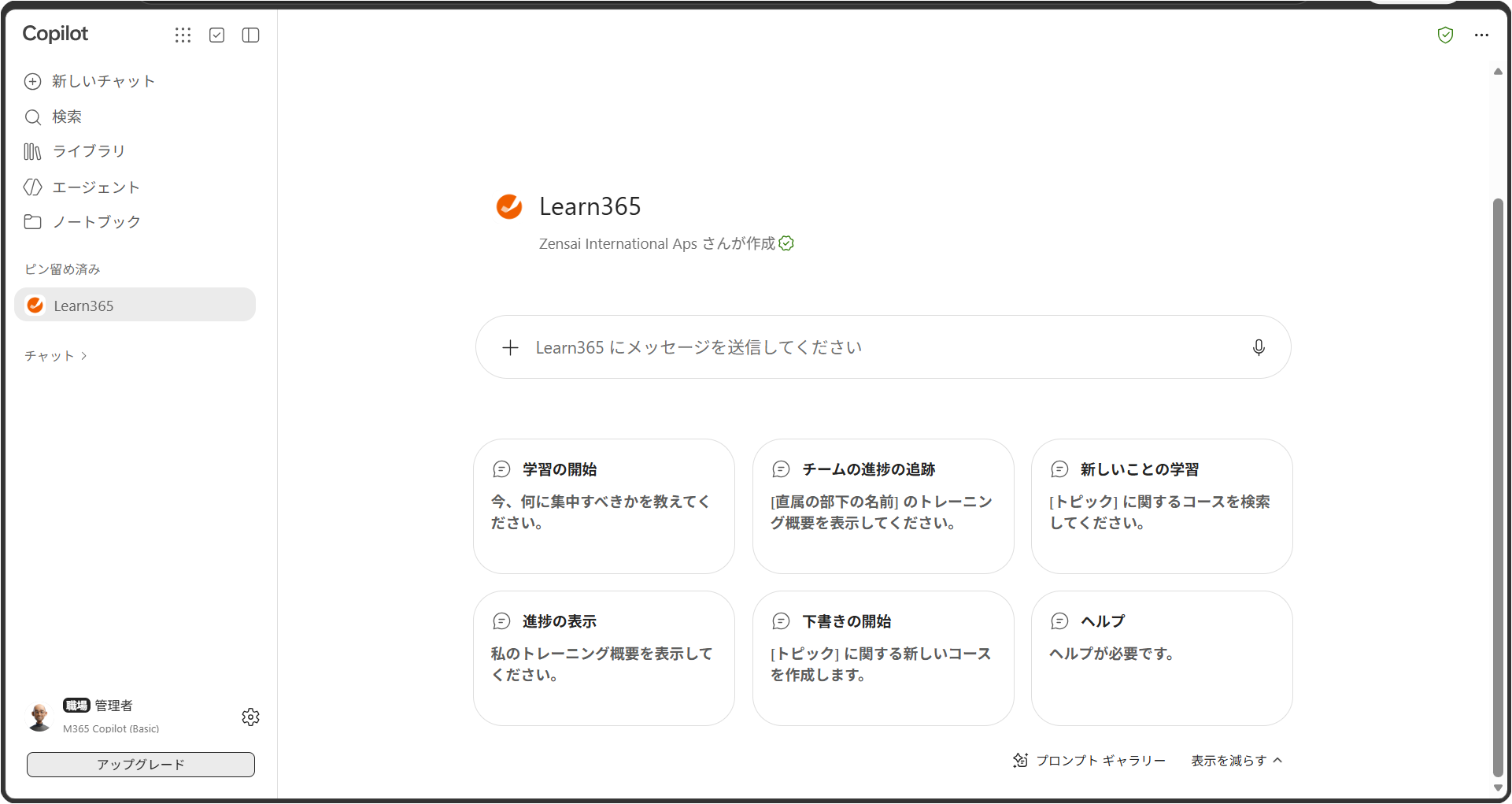The image size is (1512, 804).
Task: Open the three-dot more options menu
Action: (x=1481, y=35)
